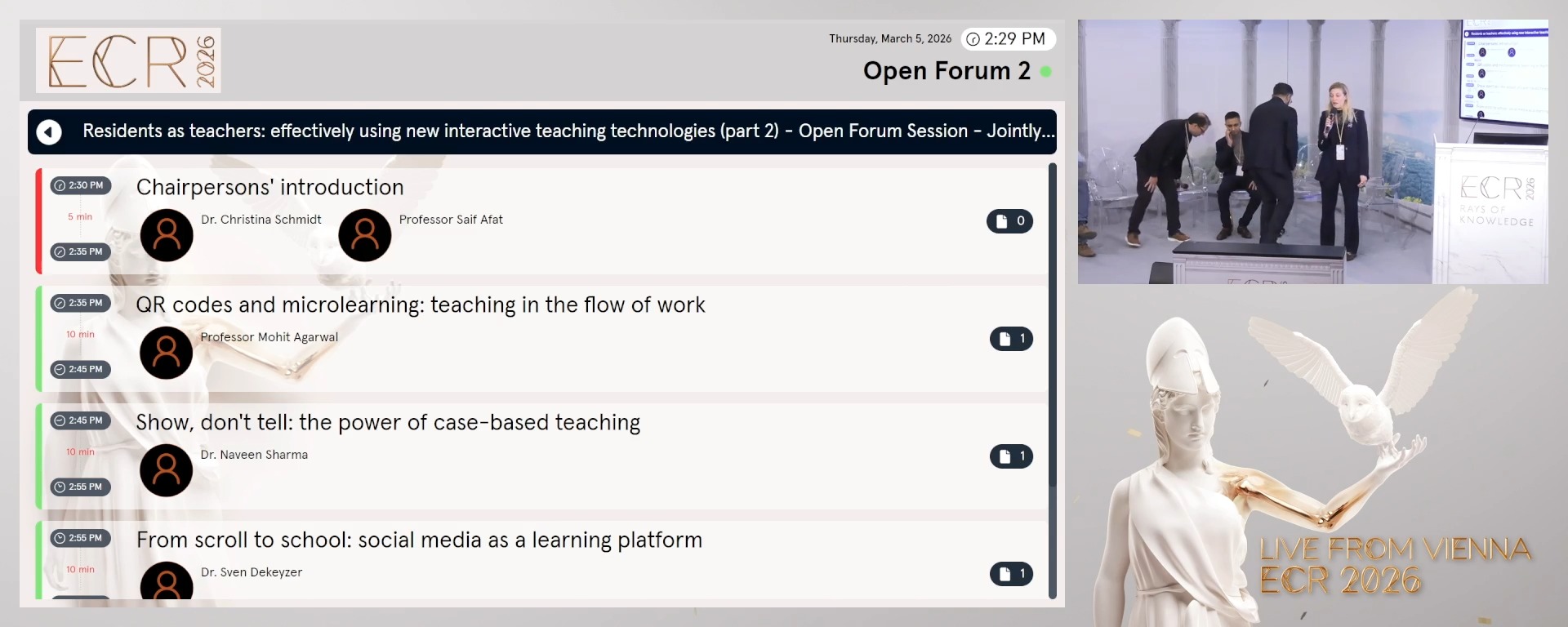The width and height of the screenshot is (1568, 627).
Task: Open 'QR codes and microlearning' talk
Action: click(420, 305)
